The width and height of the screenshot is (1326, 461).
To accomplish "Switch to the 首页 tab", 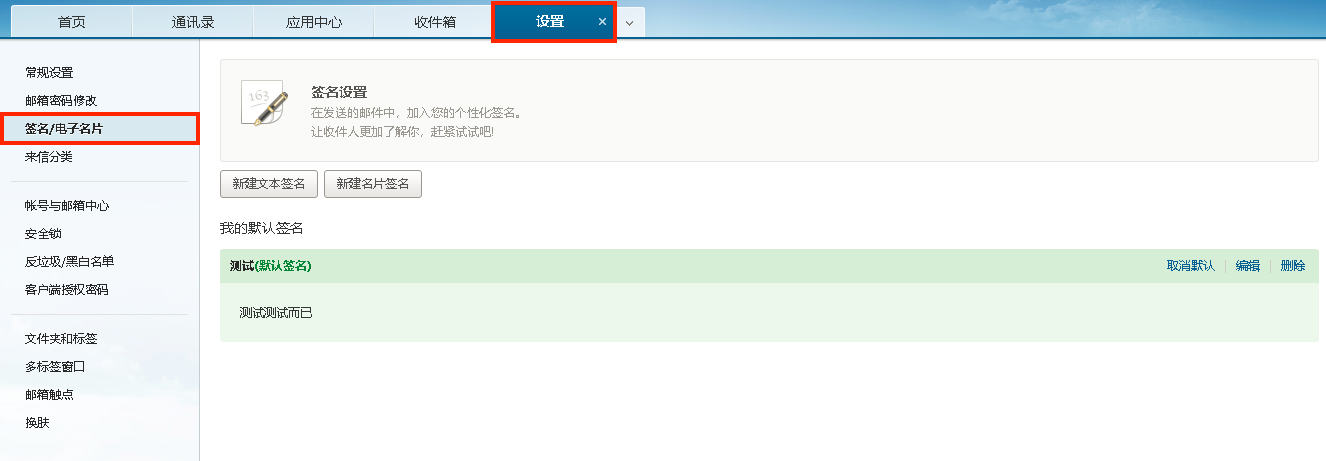I will 71,22.
